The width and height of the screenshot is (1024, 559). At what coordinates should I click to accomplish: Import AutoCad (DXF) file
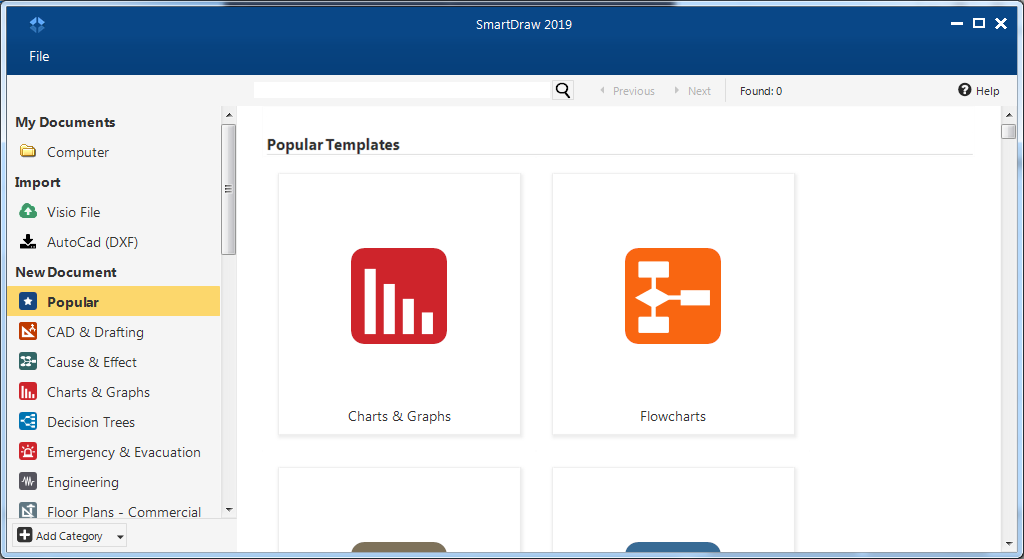[x=93, y=242]
